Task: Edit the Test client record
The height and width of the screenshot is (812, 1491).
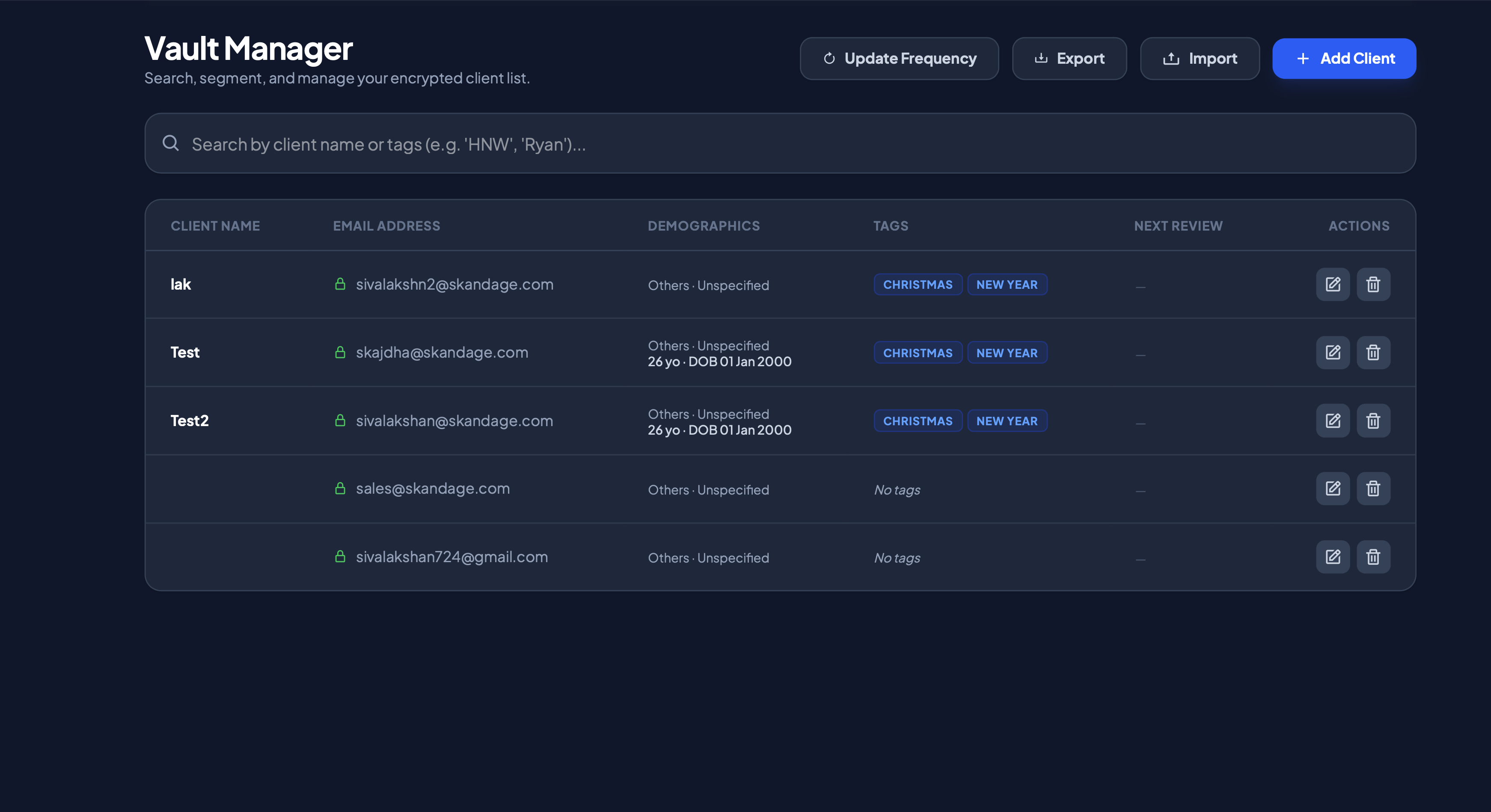Action: pos(1332,353)
